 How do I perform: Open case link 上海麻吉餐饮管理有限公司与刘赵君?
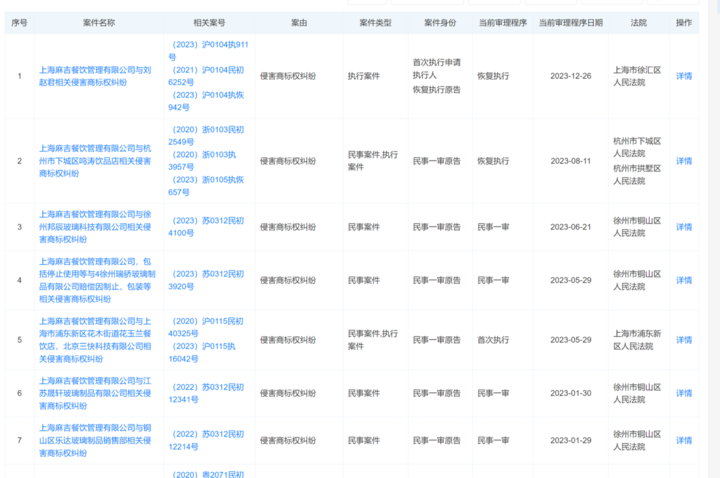click(95, 76)
